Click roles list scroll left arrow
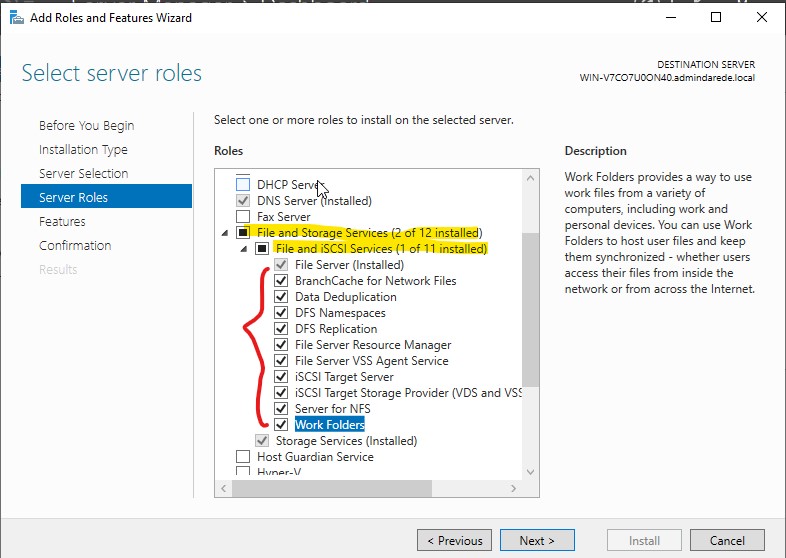This screenshot has height=558, width=786. 224,488
